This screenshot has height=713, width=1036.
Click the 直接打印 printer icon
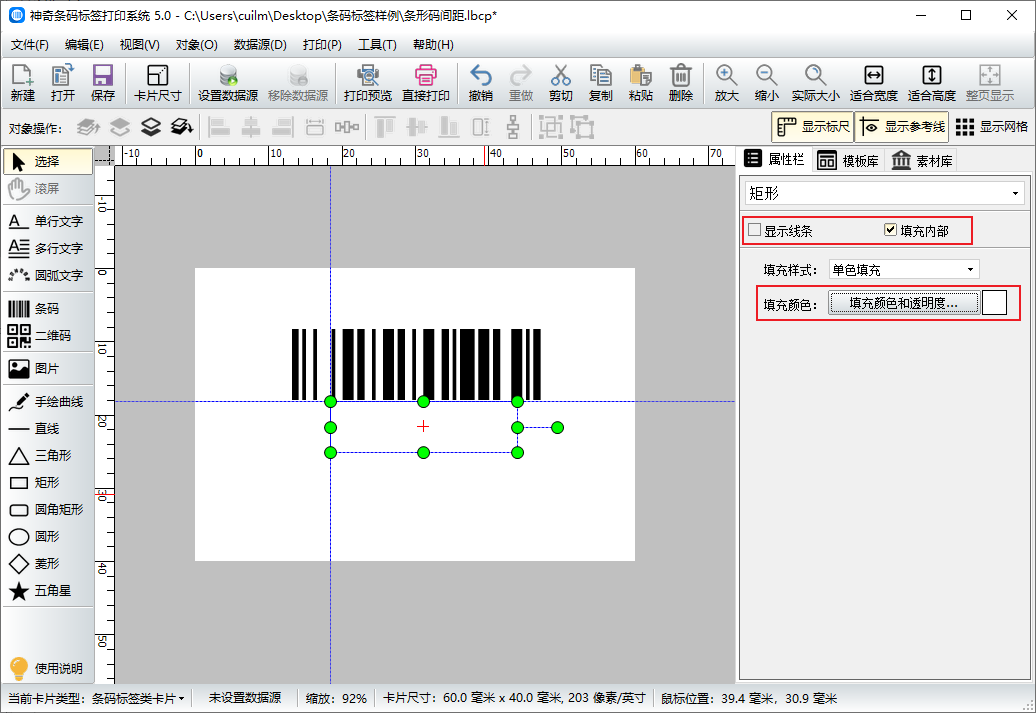(x=426, y=83)
